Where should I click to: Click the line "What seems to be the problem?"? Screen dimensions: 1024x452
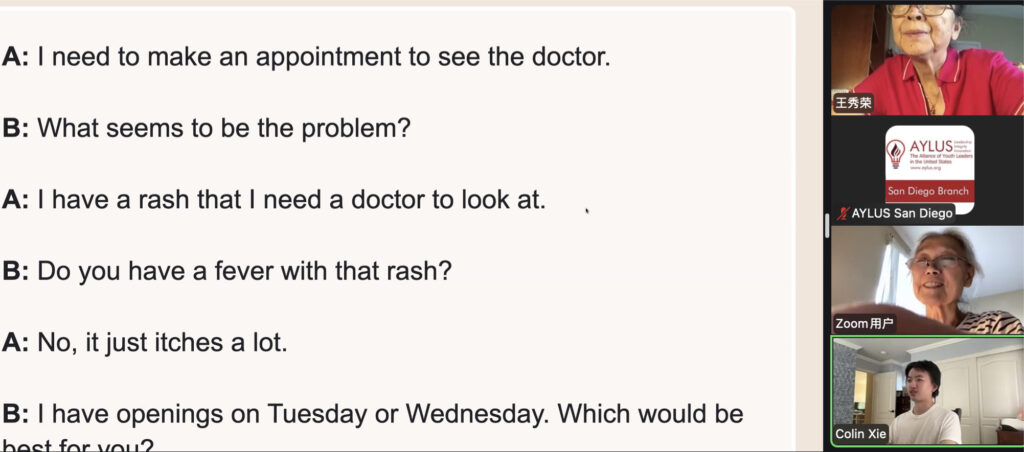tap(206, 128)
